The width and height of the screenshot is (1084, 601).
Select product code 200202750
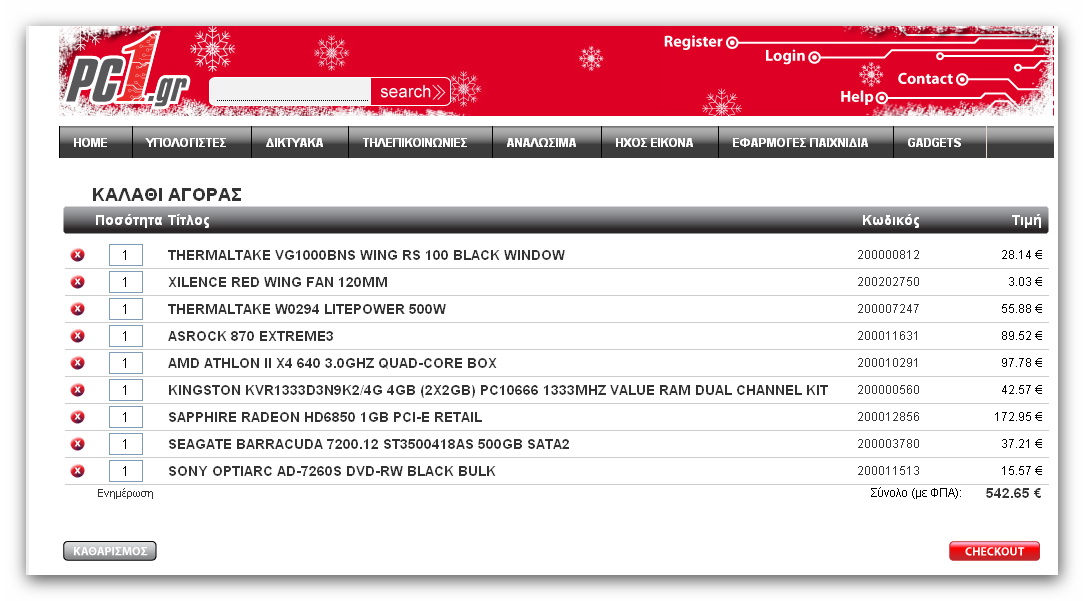[888, 282]
